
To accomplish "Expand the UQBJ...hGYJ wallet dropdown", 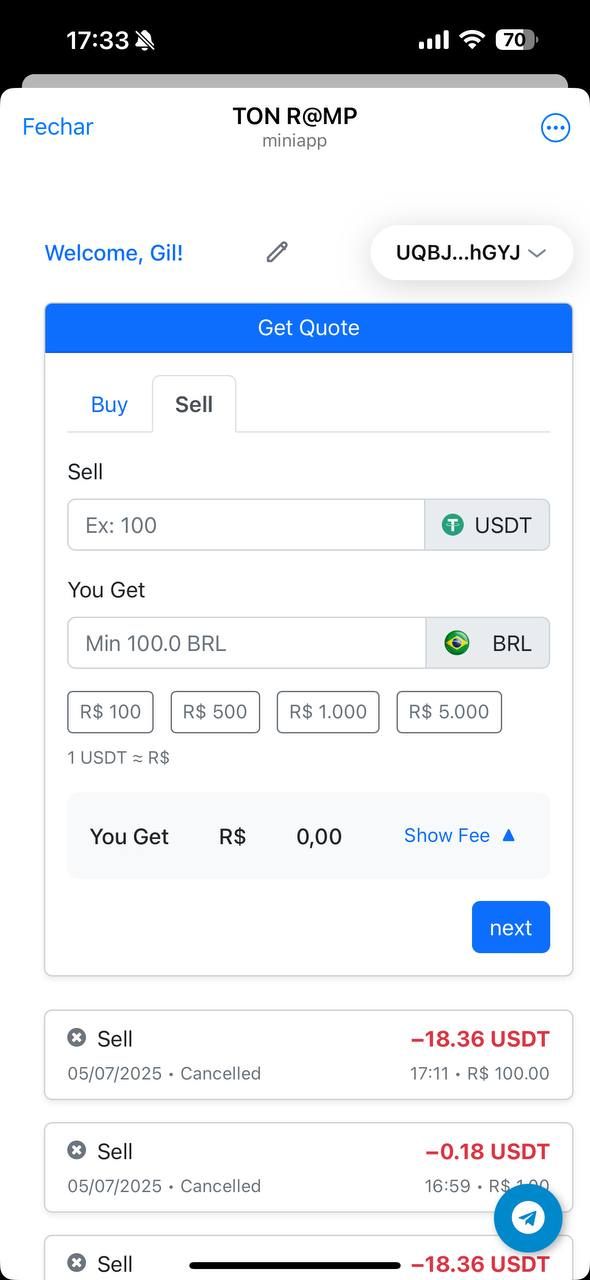I will pyautogui.click(x=471, y=253).
